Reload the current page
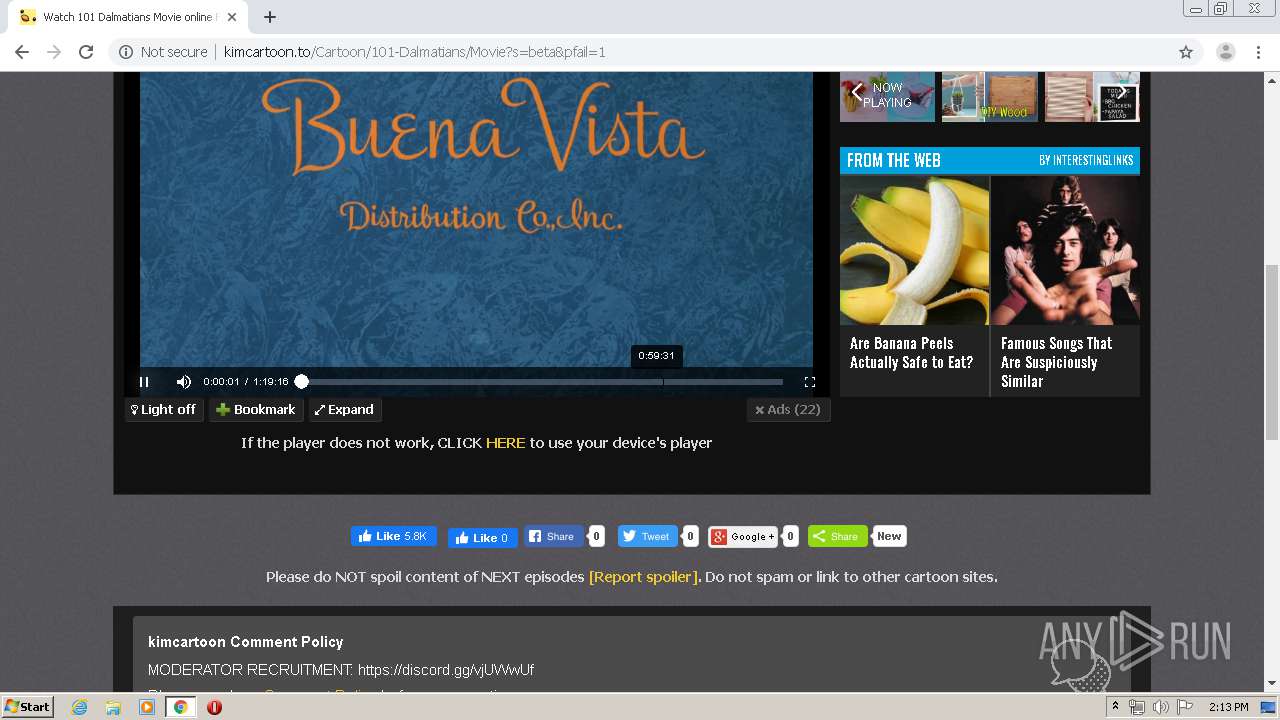This screenshot has height=720, width=1280. point(86,52)
